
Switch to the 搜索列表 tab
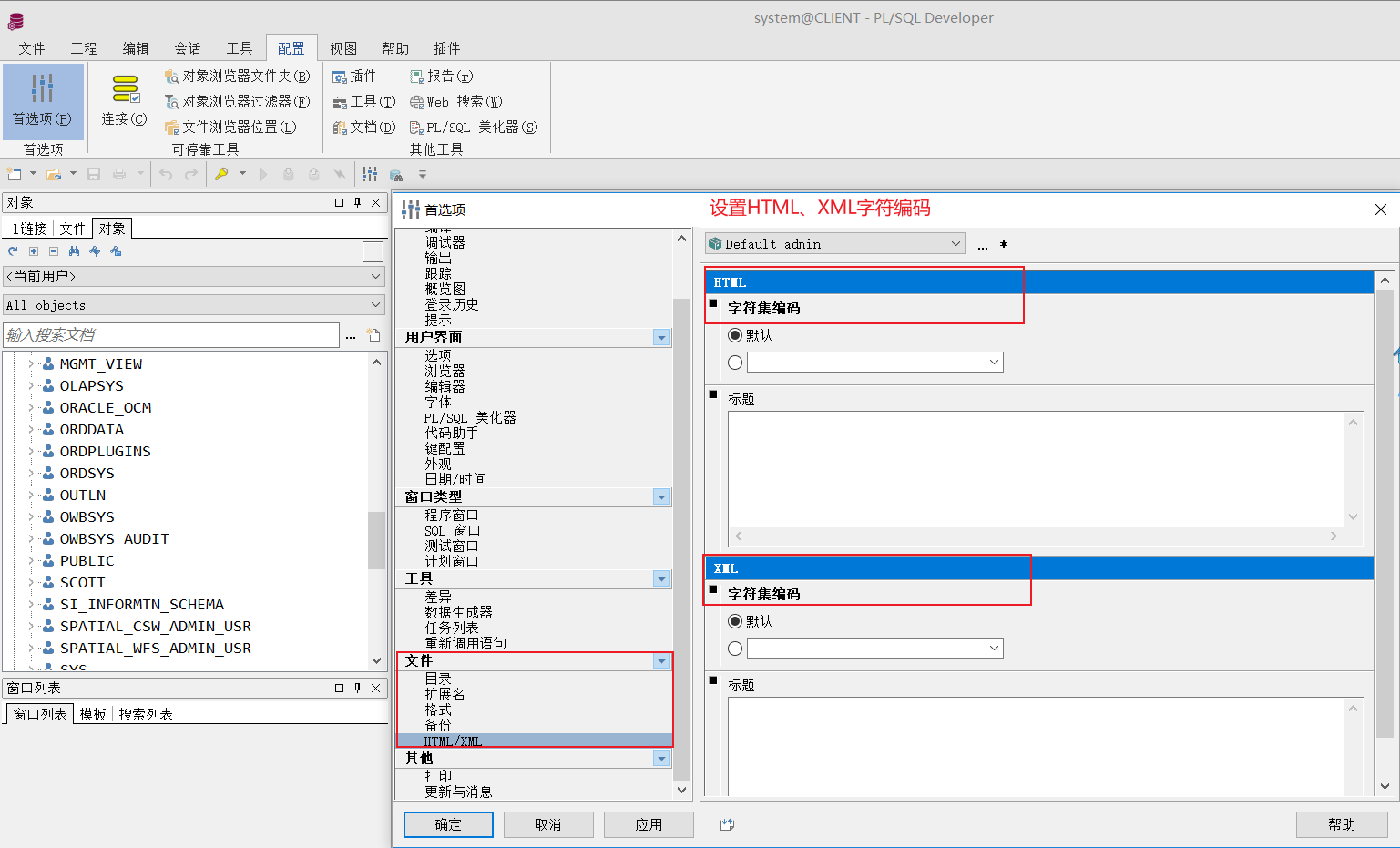pyautogui.click(x=146, y=714)
